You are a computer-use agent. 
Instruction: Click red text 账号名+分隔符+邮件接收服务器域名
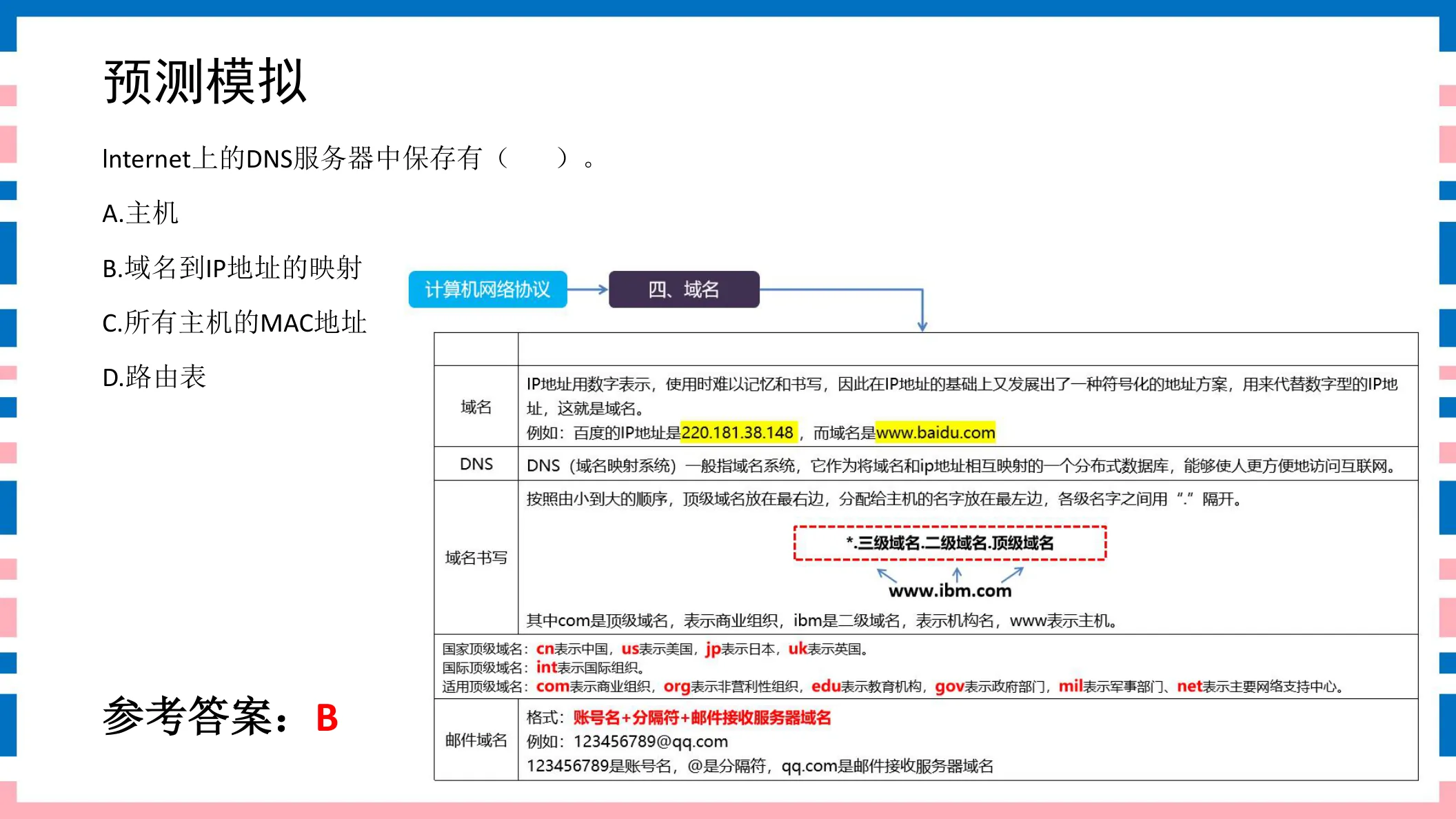(702, 718)
